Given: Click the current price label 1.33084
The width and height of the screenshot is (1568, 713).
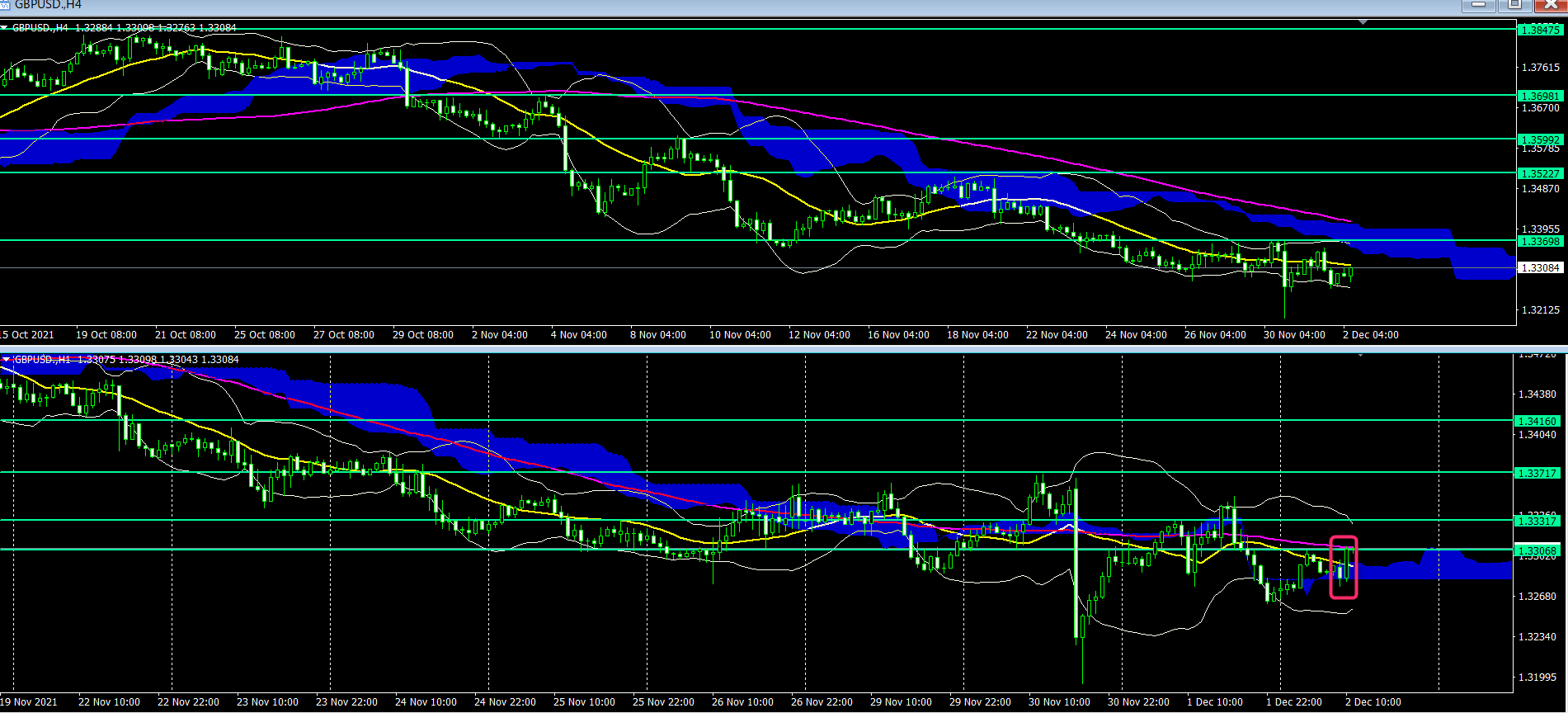Looking at the screenshot, I should pyautogui.click(x=1540, y=268).
